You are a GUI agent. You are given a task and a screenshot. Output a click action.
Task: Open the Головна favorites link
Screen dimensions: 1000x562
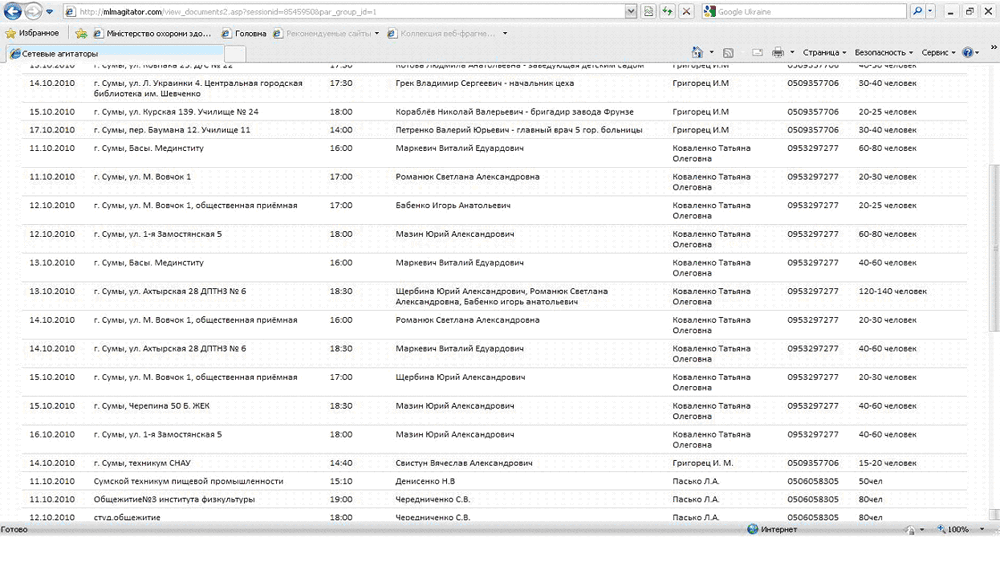click(249, 33)
